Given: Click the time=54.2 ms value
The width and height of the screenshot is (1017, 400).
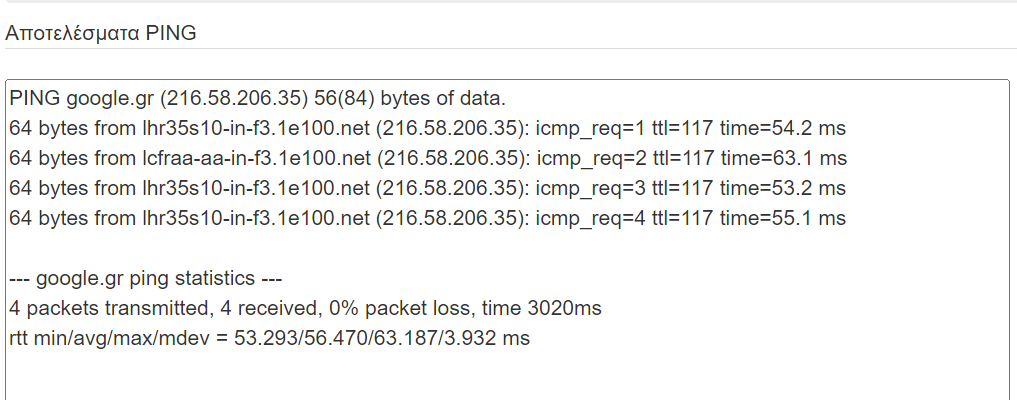Looking at the screenshot, I should pyautogui.click(x=783, y=128).
